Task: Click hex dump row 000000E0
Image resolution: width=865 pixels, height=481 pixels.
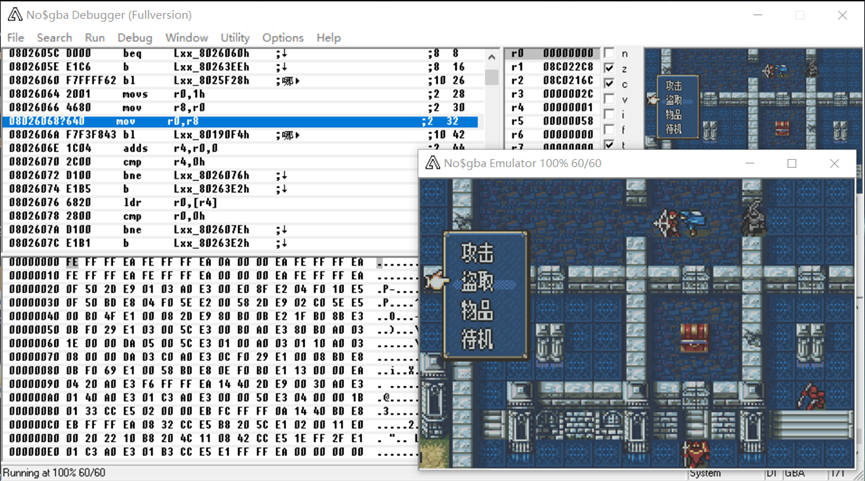Action: [x=210, y=452]
